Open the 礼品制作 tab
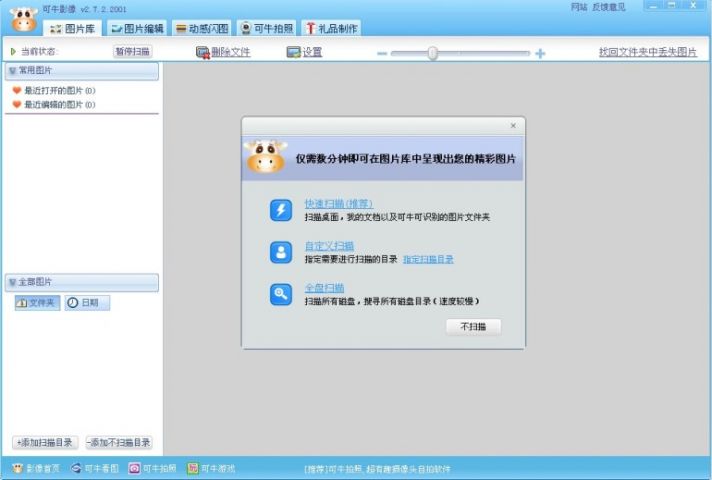 point(331,29)
